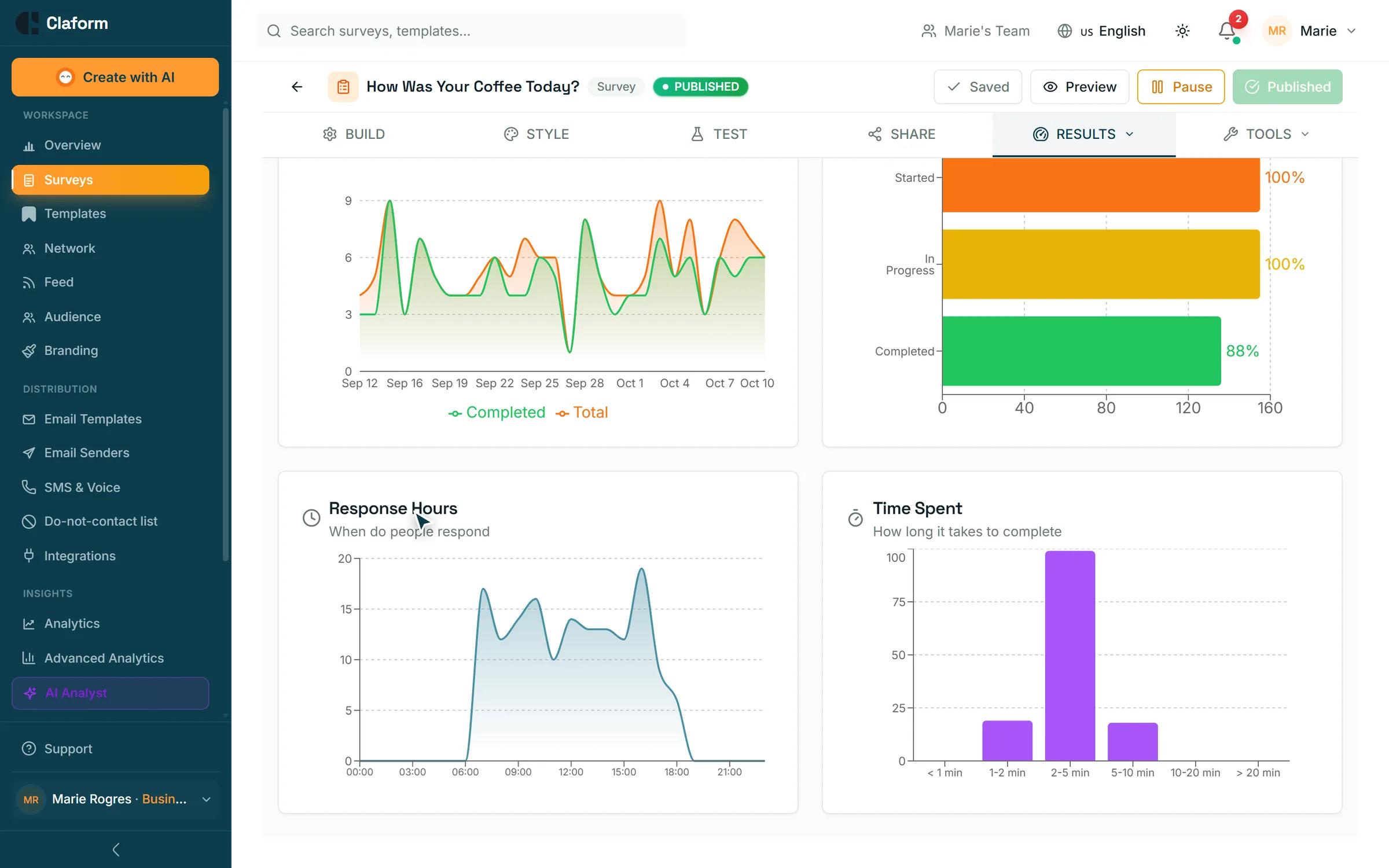This screenshot has height=868, width=1389.
Task: Expand the Marie Rogres account switcher
Action: (116, 799)
